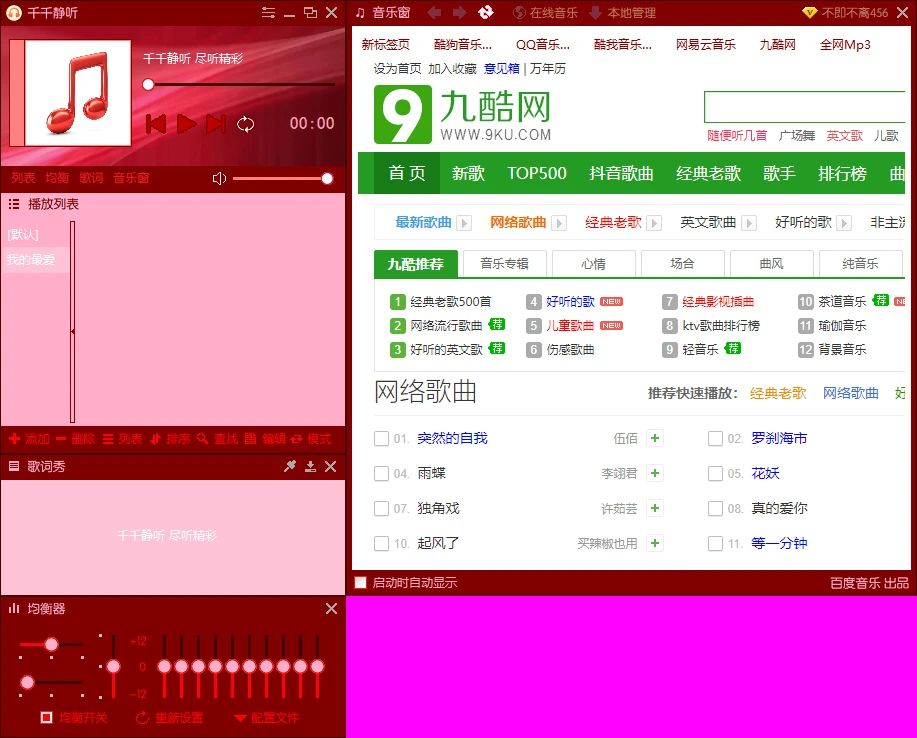The image size is (917, 738).
Task: Click 随便听几首 link under search
Action: (737, 136)
